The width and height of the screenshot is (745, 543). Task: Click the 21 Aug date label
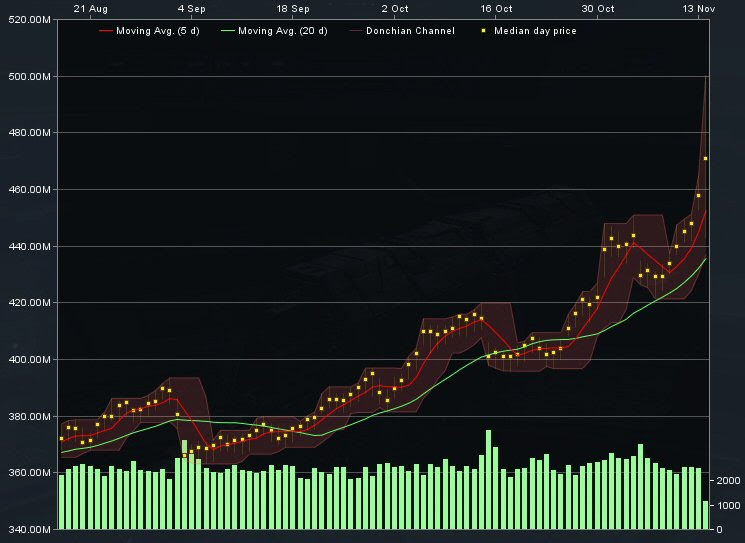pos(90,9)
